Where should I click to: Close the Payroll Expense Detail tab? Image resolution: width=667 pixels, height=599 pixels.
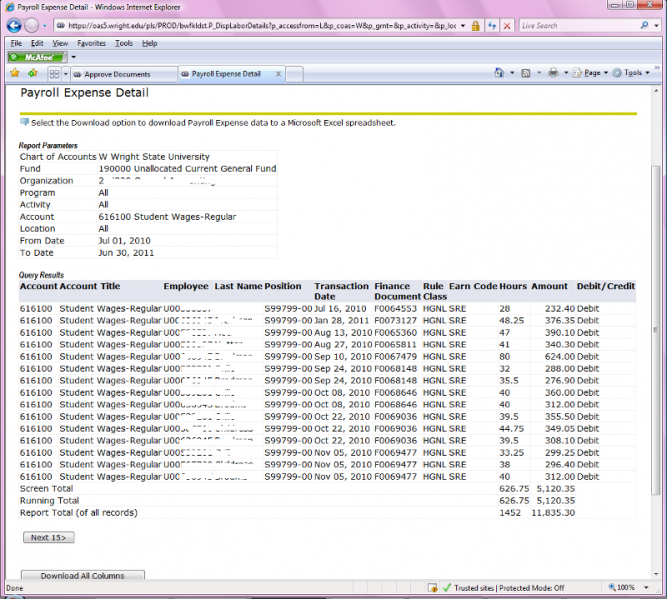click(x=278, y=74)
